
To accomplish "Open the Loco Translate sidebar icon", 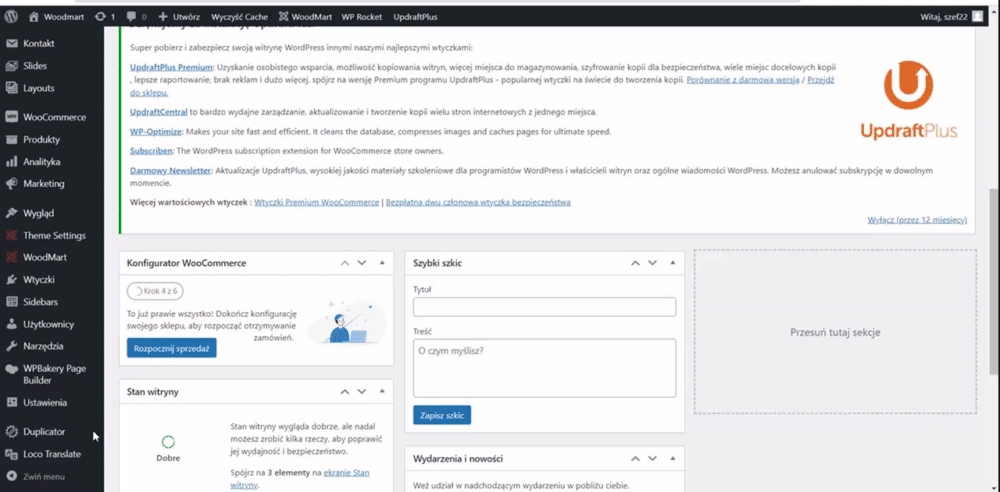I will point(11,454).
